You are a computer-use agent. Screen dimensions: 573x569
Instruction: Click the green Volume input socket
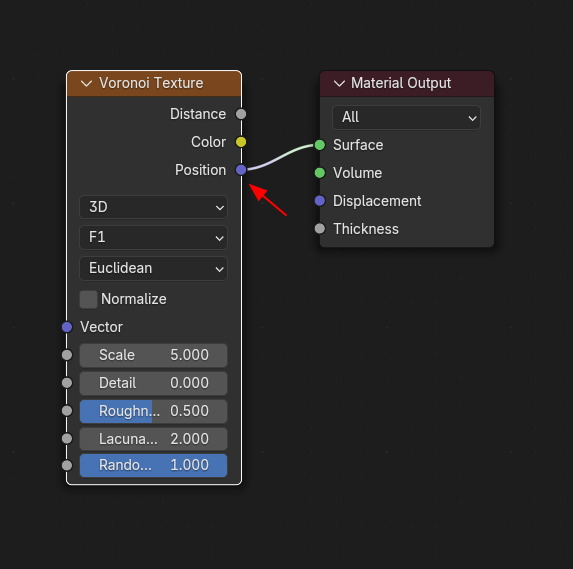[x=320, y=173]
